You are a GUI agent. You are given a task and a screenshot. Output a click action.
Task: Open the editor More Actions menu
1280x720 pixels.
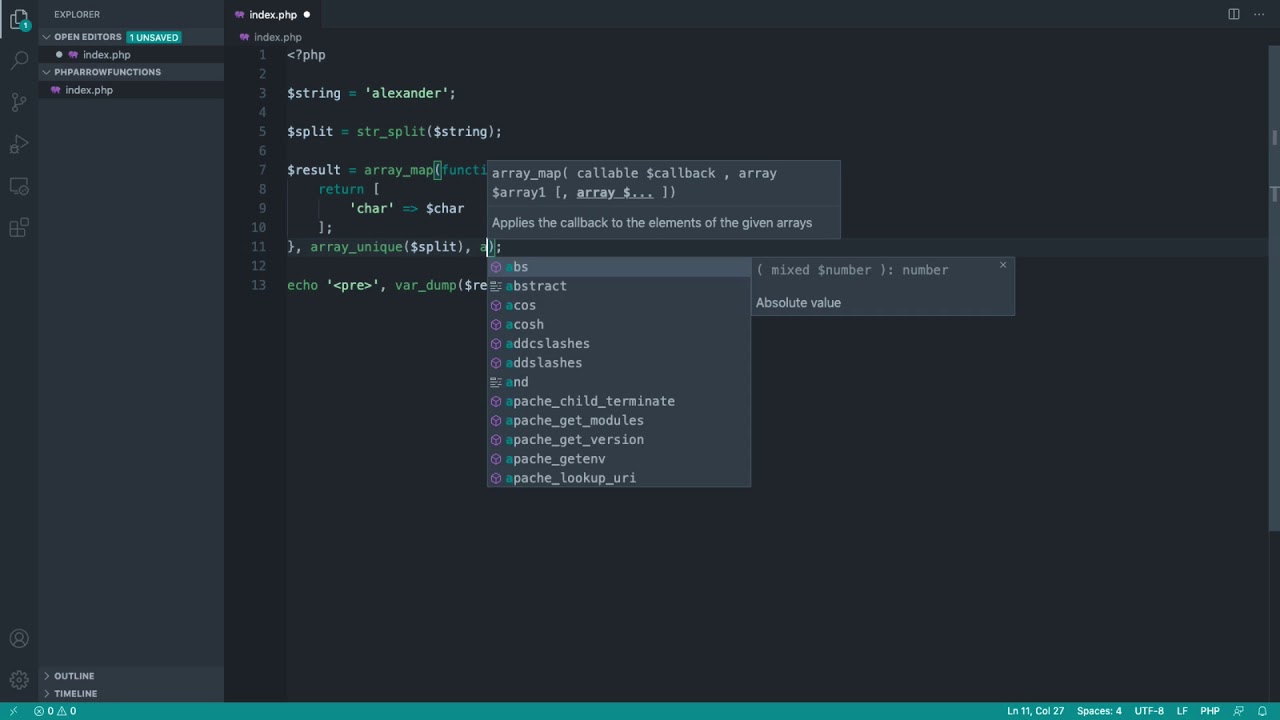(1260, 14)
